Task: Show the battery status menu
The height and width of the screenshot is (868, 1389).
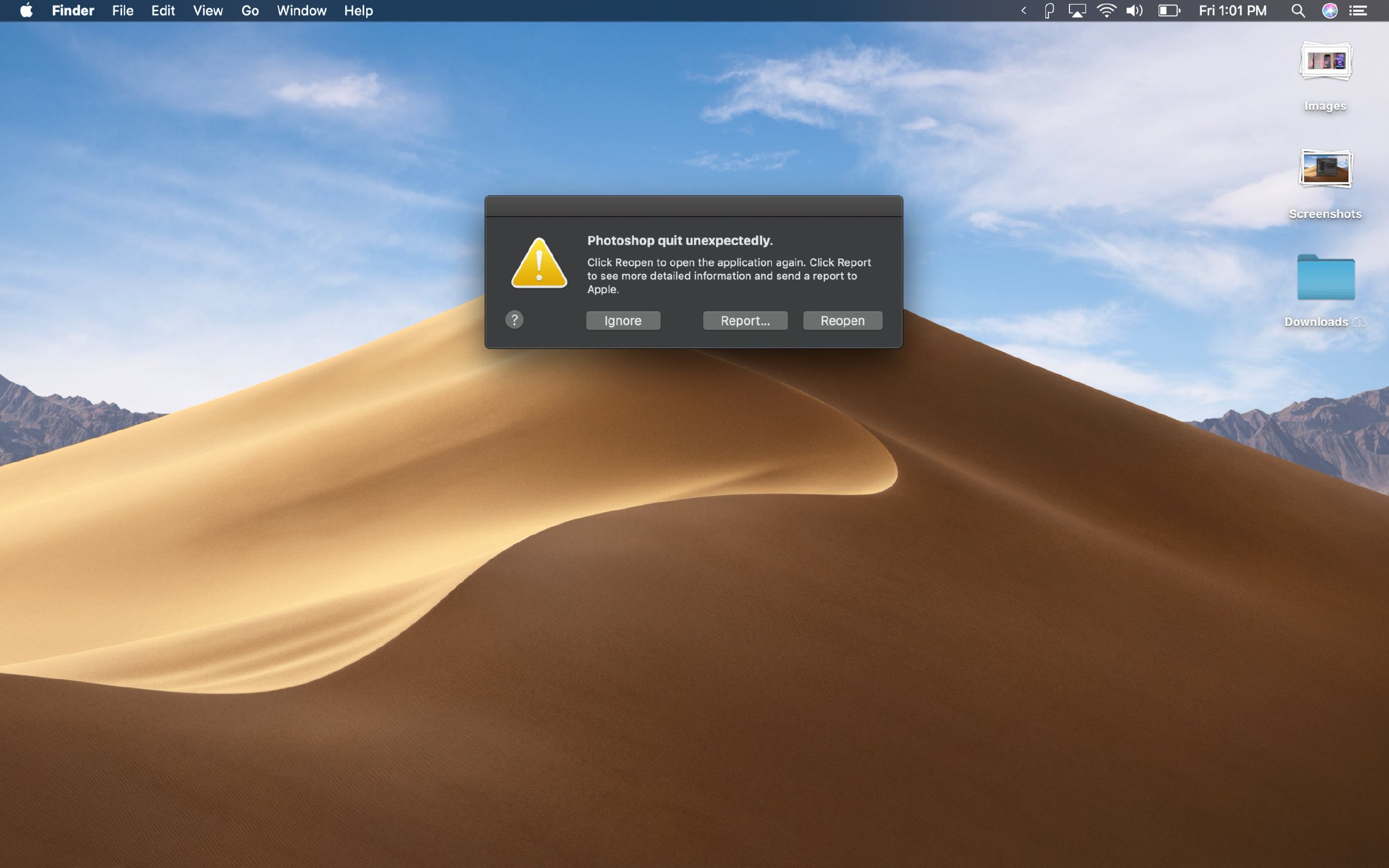Action: (1169, 11)
